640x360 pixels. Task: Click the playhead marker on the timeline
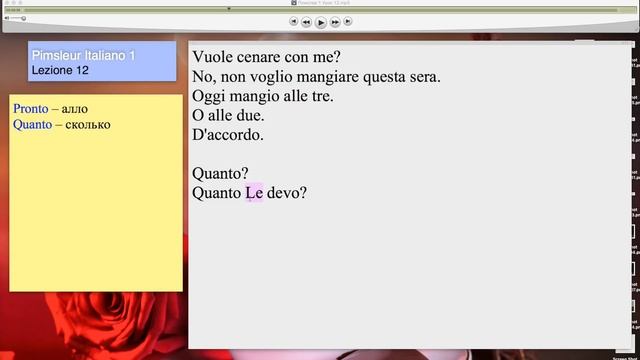click(229, 9)
